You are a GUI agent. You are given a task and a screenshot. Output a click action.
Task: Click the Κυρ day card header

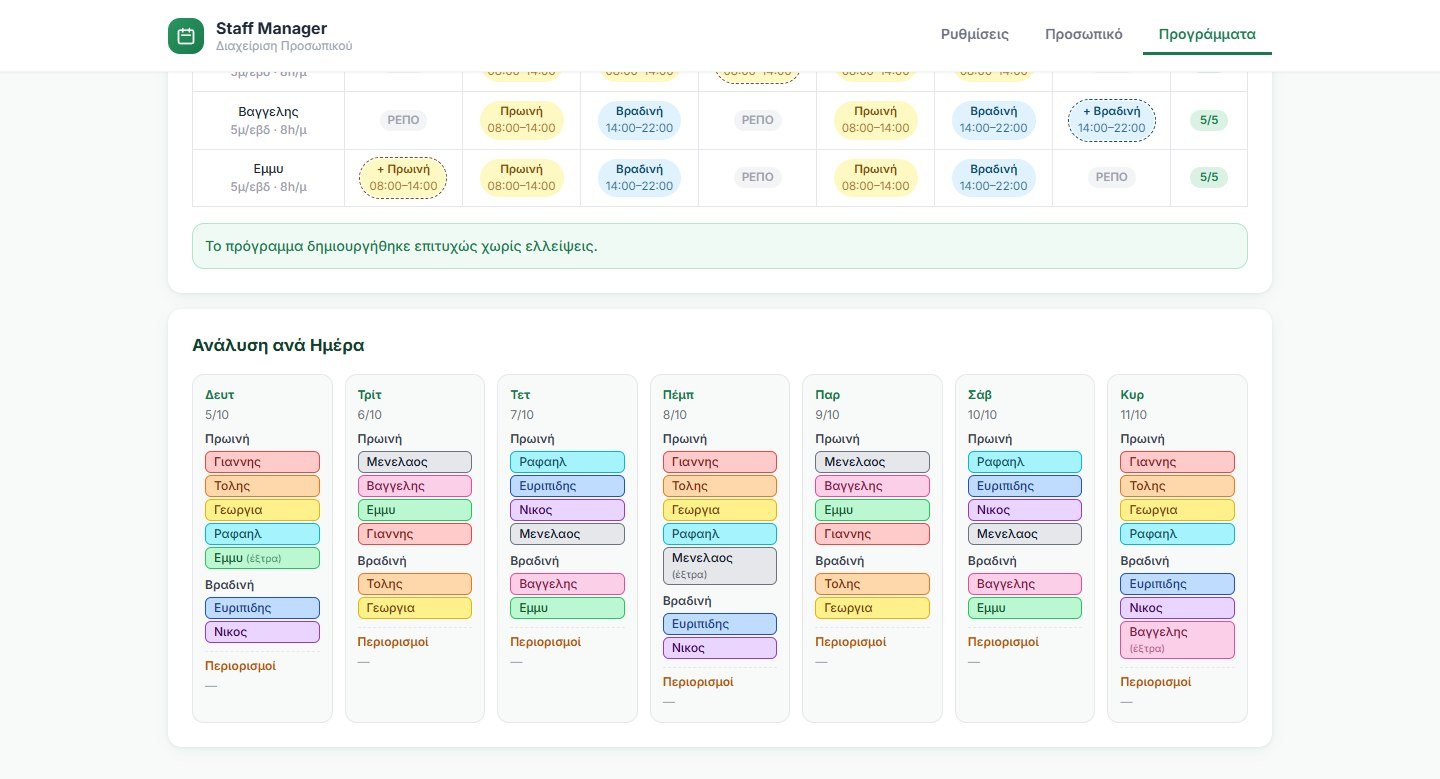[1132, 395]
